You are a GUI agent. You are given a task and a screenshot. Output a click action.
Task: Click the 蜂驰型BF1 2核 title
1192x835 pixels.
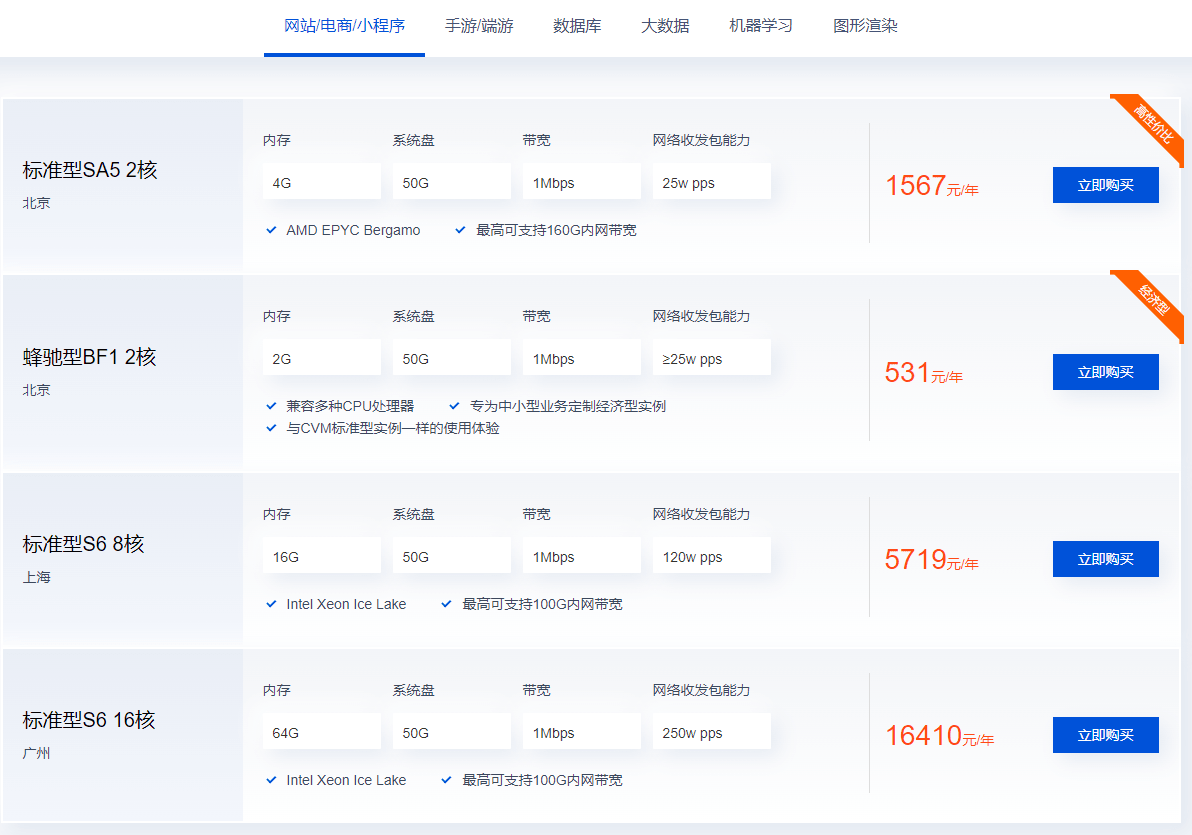coord(89,357)
